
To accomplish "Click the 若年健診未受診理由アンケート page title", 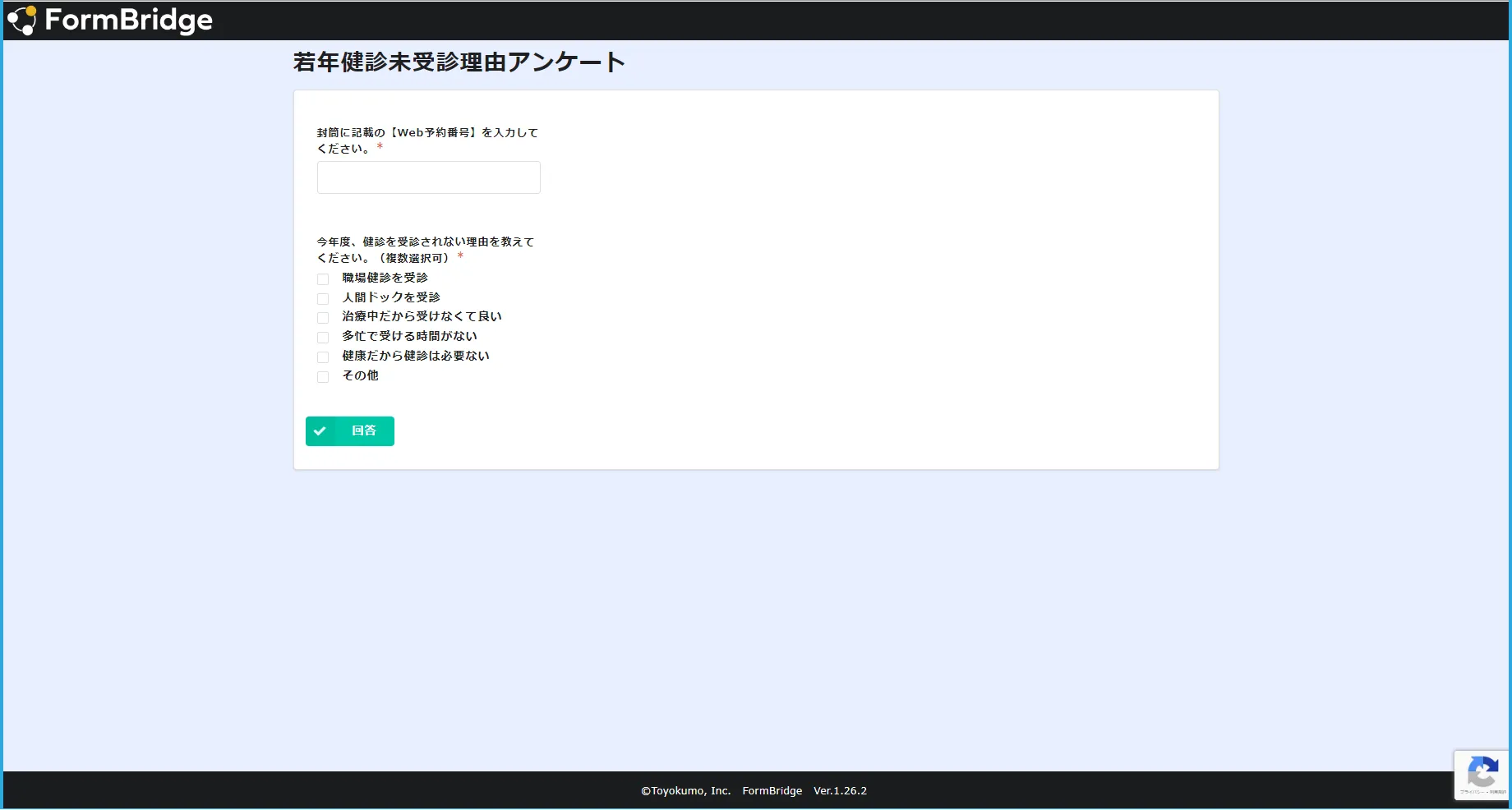I will (x=459, y=62).
